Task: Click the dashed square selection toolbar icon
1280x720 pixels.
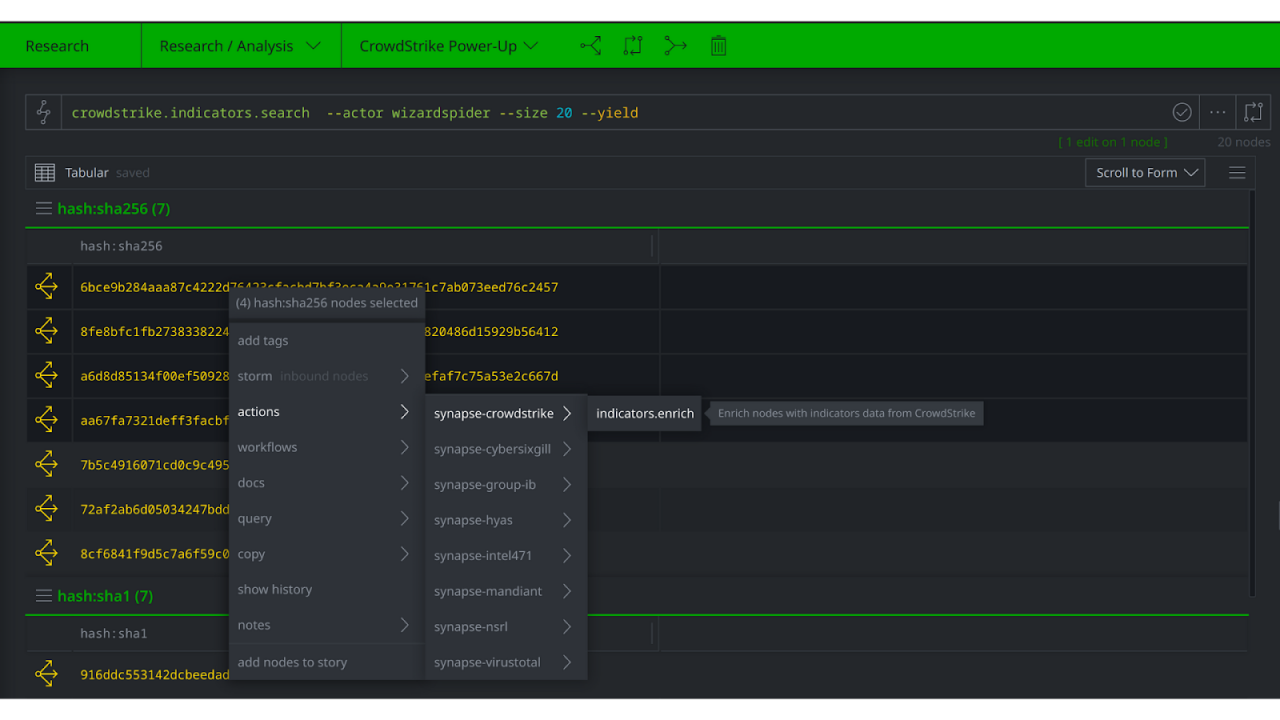Action: coord(633,46)
